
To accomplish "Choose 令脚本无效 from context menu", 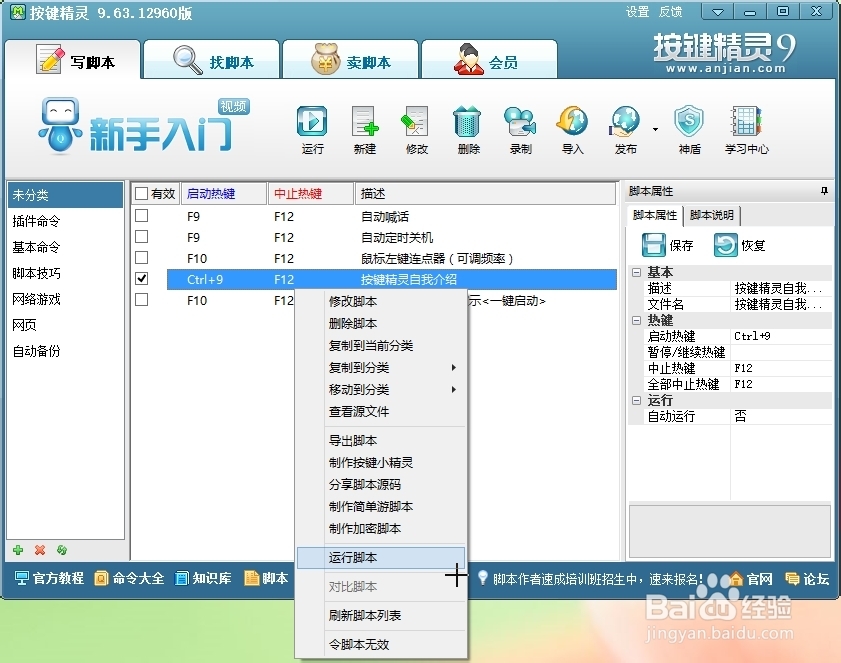I will coord(381,644).
